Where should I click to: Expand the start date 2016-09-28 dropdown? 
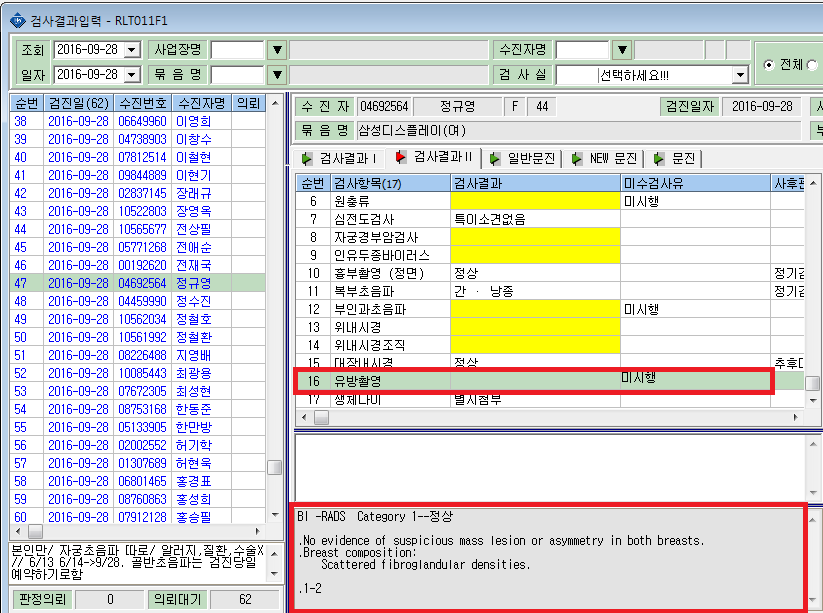[x=132, y=50]
